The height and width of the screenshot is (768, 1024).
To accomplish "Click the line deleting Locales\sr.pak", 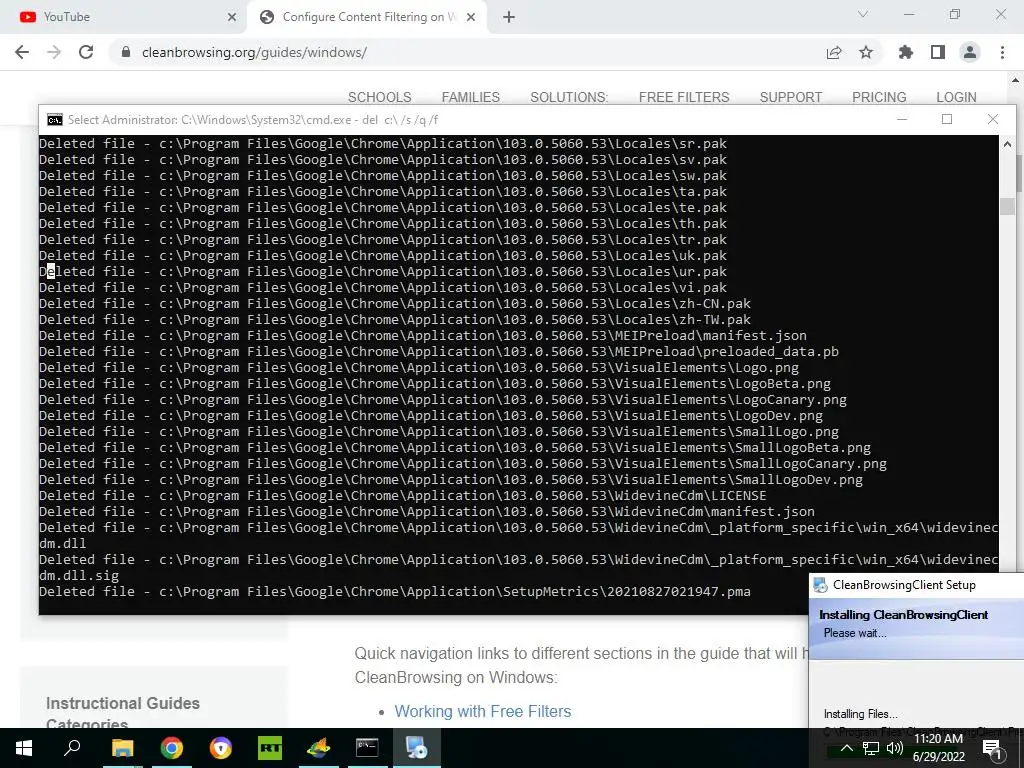I will click(383, 144).
